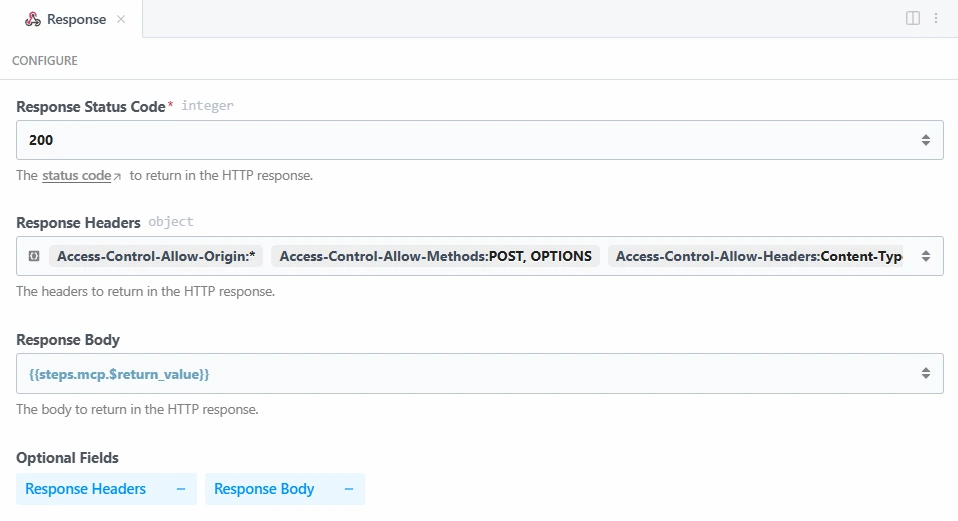
Task: Click the status code field showing 200
Action: coord(460,140)
